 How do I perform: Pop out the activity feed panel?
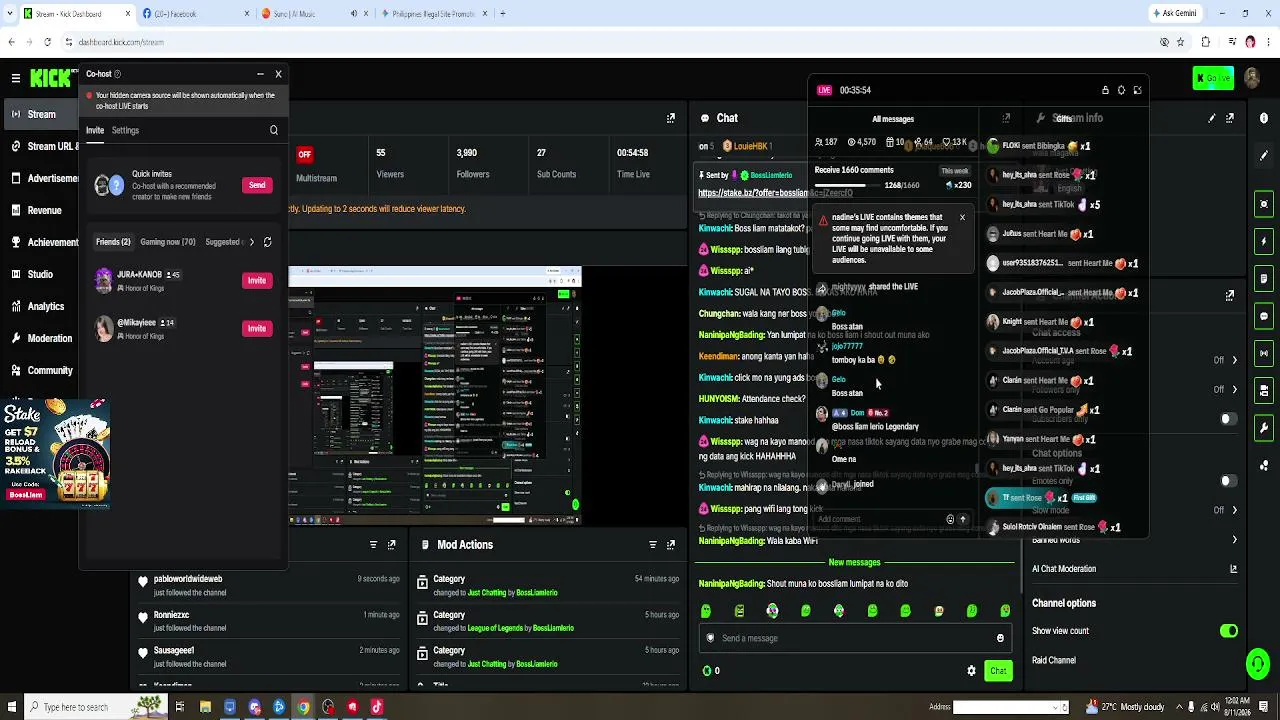392,545
